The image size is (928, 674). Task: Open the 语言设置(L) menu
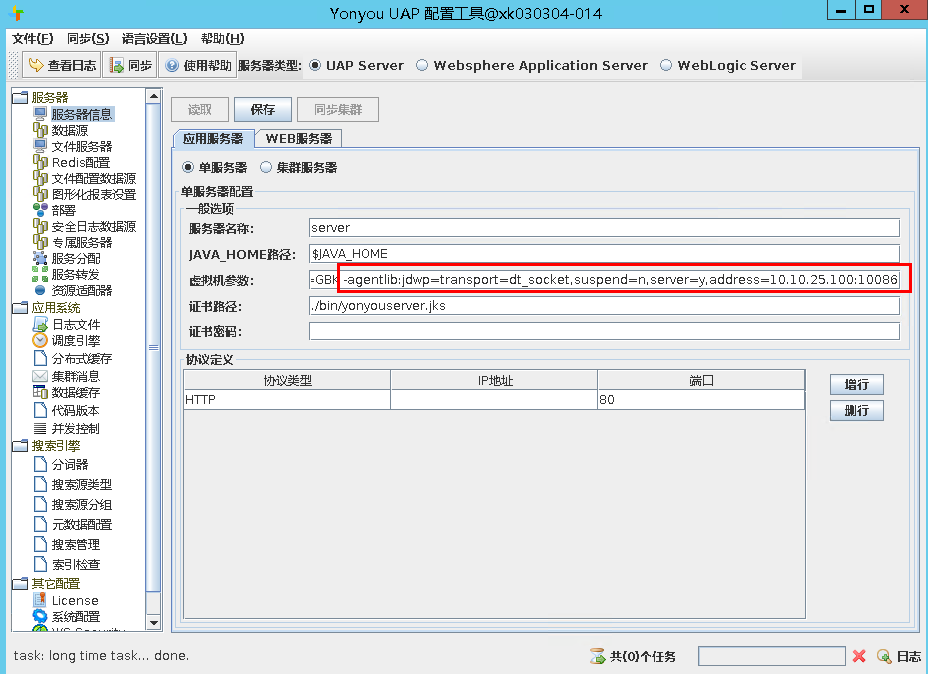(154, 38)
